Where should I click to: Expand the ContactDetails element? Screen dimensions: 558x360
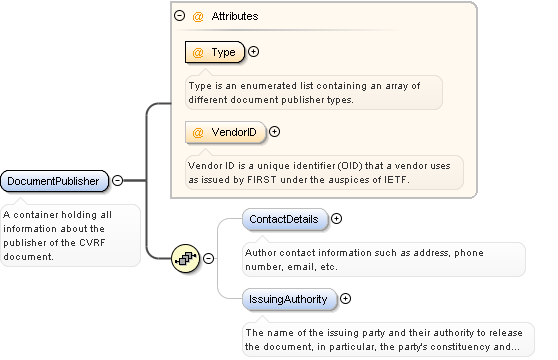click(x=337, y=218)
